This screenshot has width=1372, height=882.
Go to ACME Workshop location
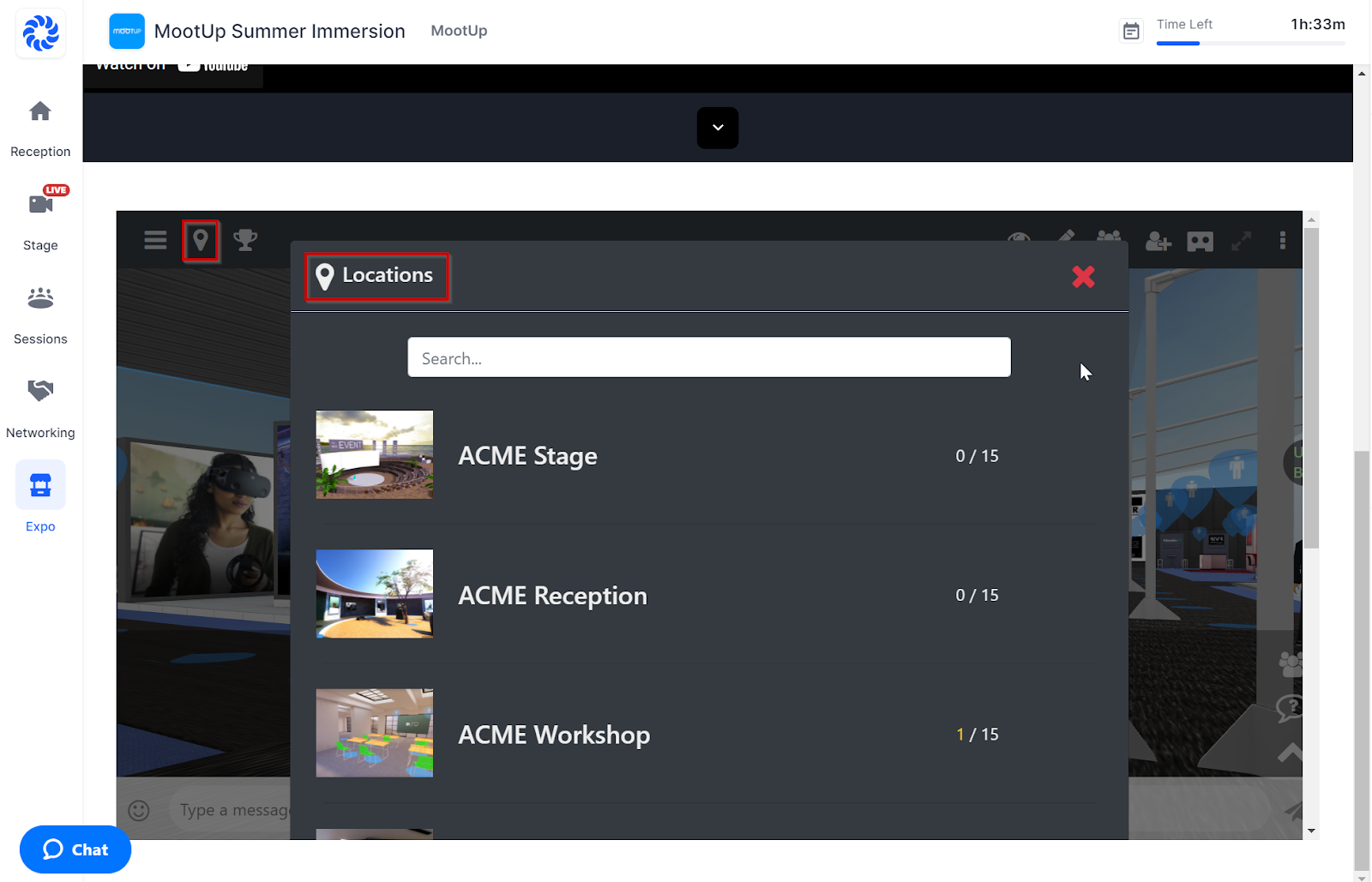tap(554, 735)
